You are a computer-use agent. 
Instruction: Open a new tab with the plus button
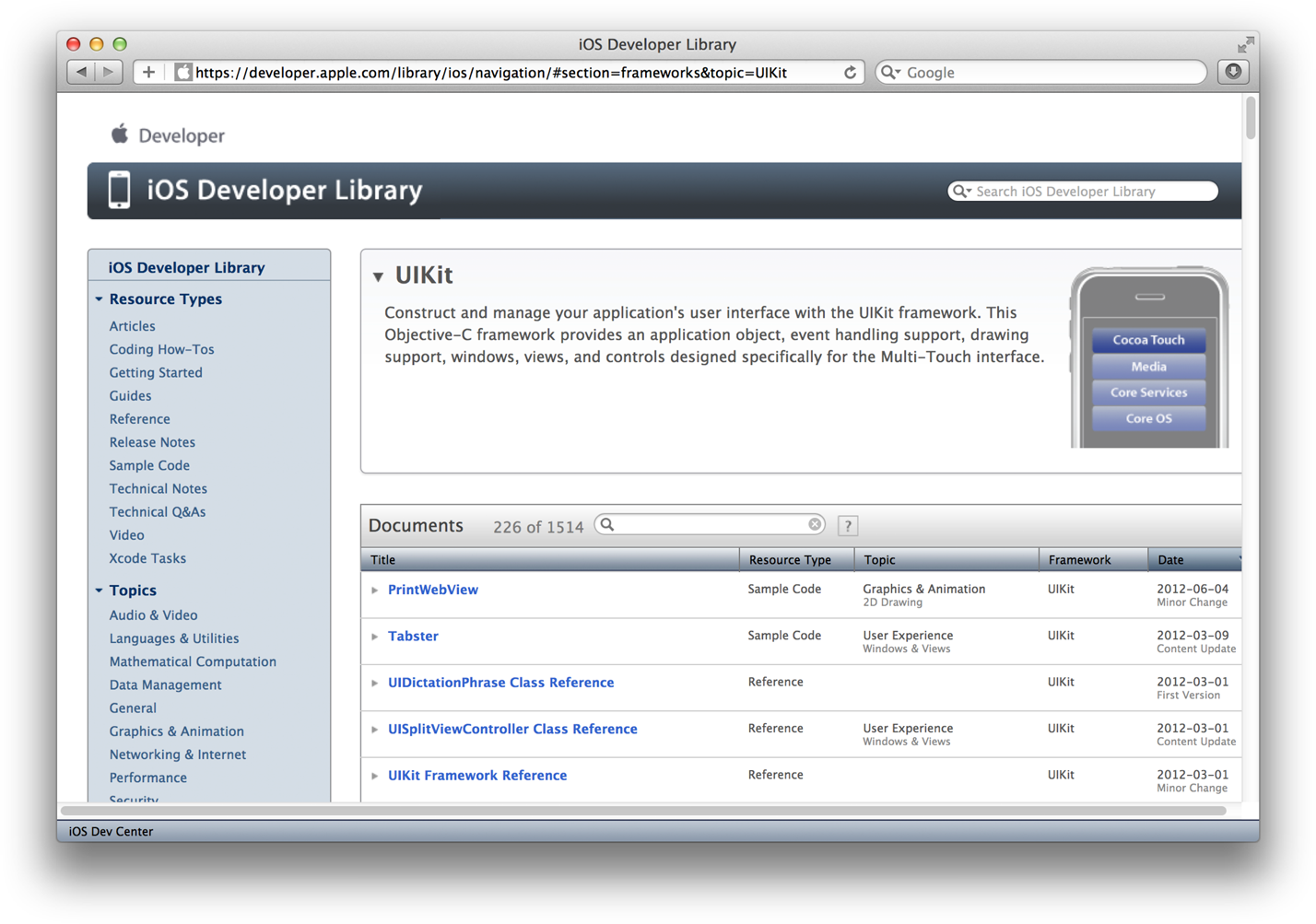click(x=147, y=72)
